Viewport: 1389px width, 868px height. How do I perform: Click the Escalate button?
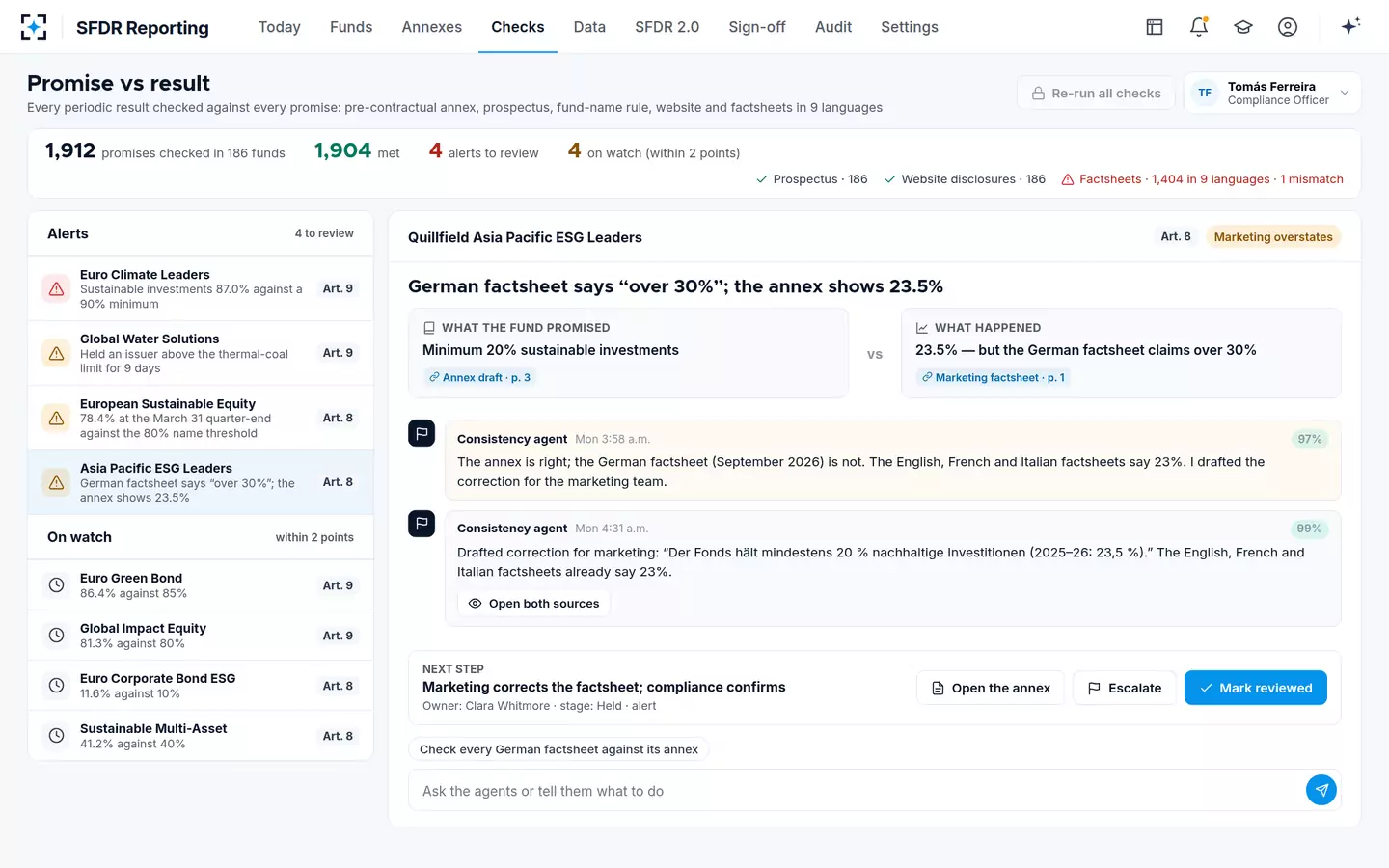click(1125, 688)
